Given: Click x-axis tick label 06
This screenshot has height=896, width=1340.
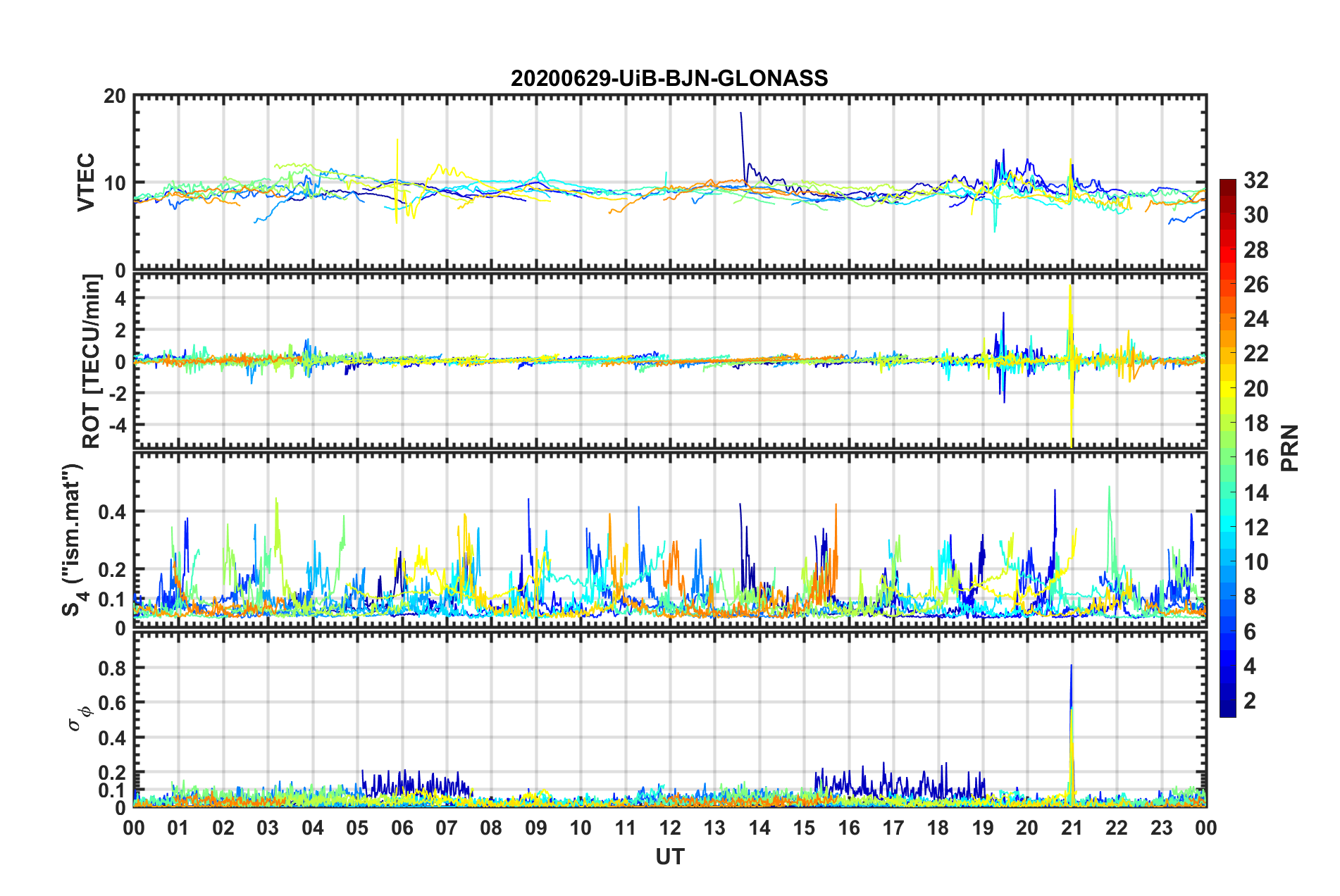Looking at the screenshot, I should (x=402, y=828).
